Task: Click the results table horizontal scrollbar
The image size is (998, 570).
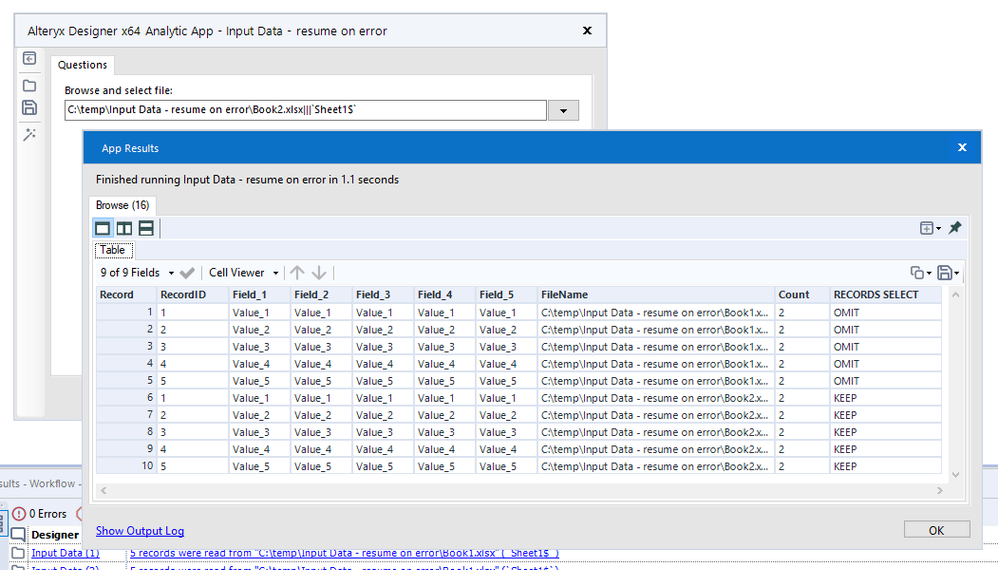Action: [x=520, y=490]
